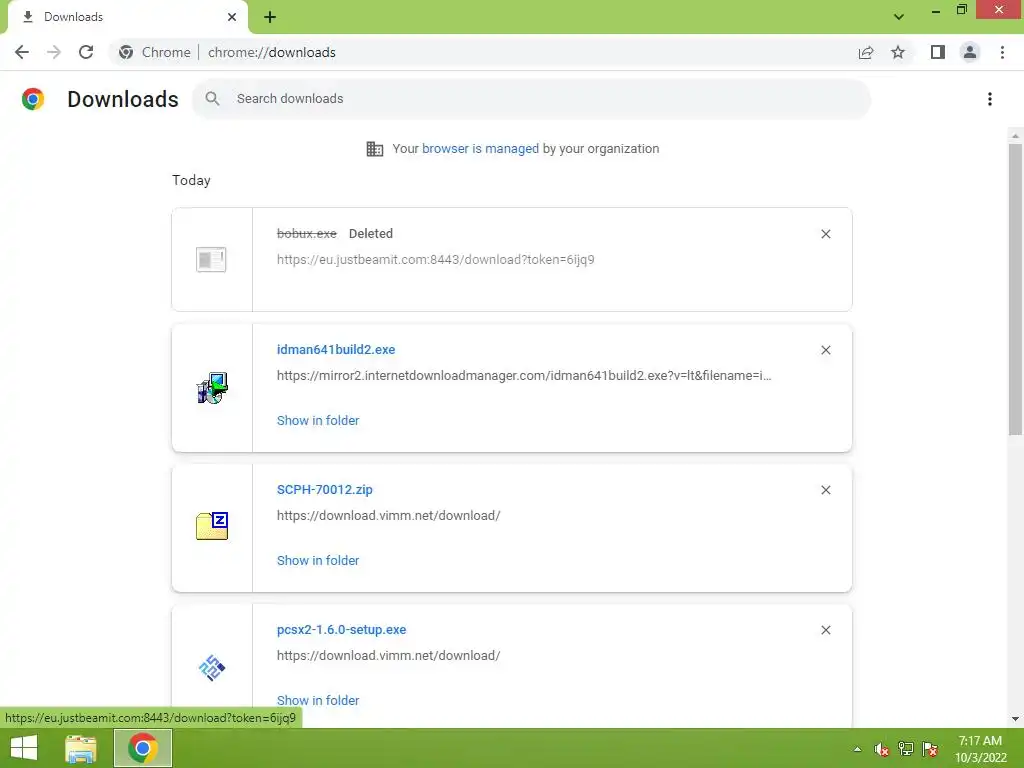Click the justbeamit.com download URL

pos(436,259)
